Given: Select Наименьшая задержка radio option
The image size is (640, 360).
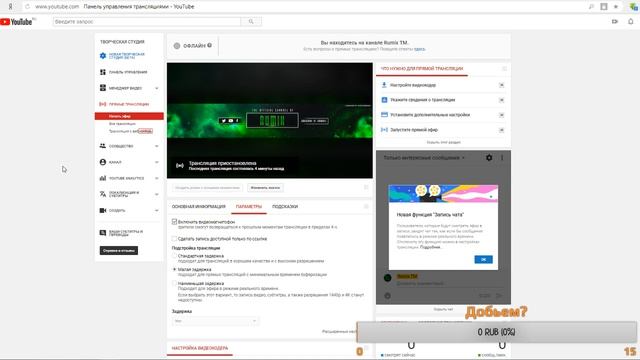Looking at the screenshot, I should (174, 283).
